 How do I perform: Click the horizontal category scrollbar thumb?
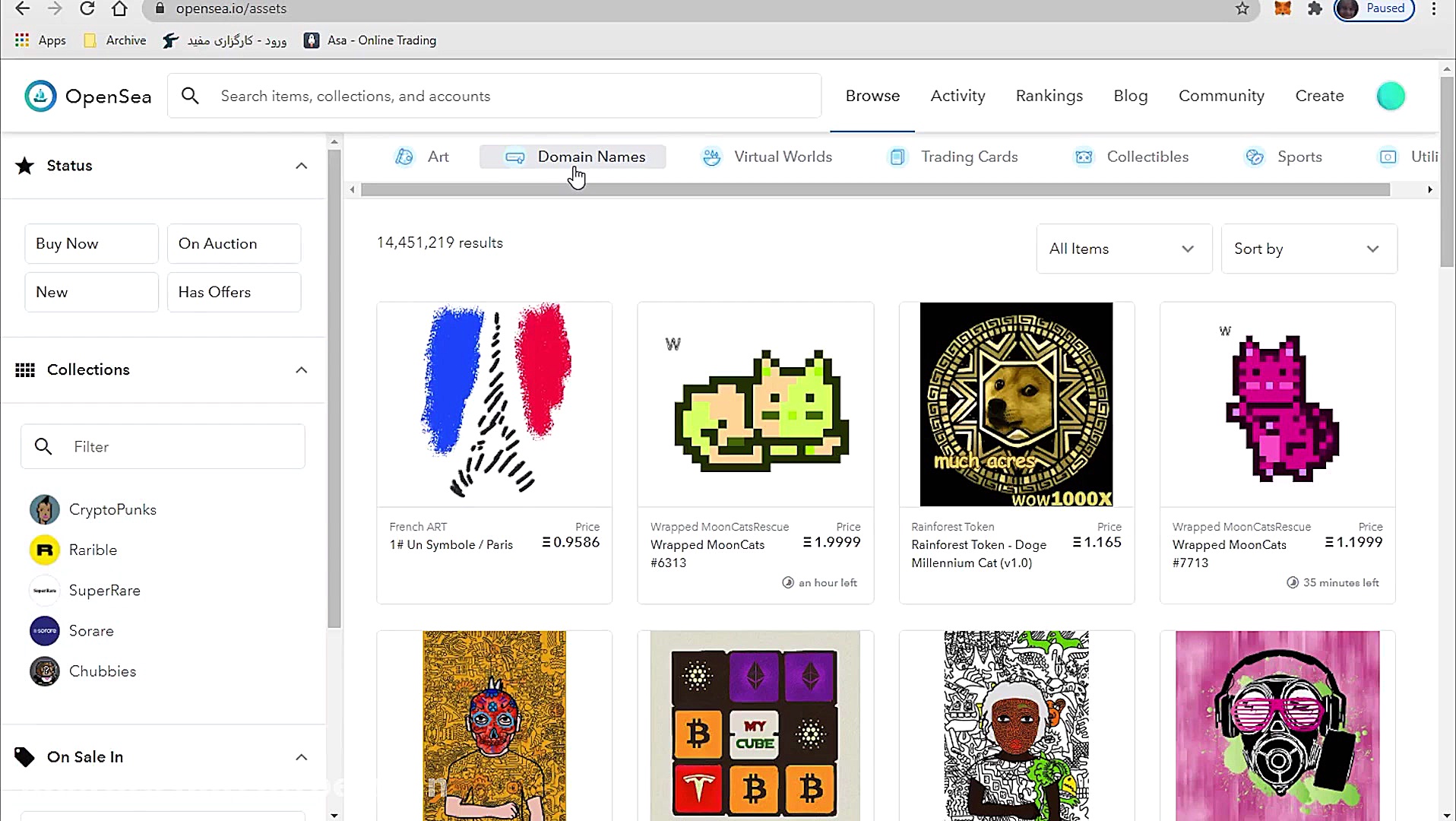tap(875, 189)
